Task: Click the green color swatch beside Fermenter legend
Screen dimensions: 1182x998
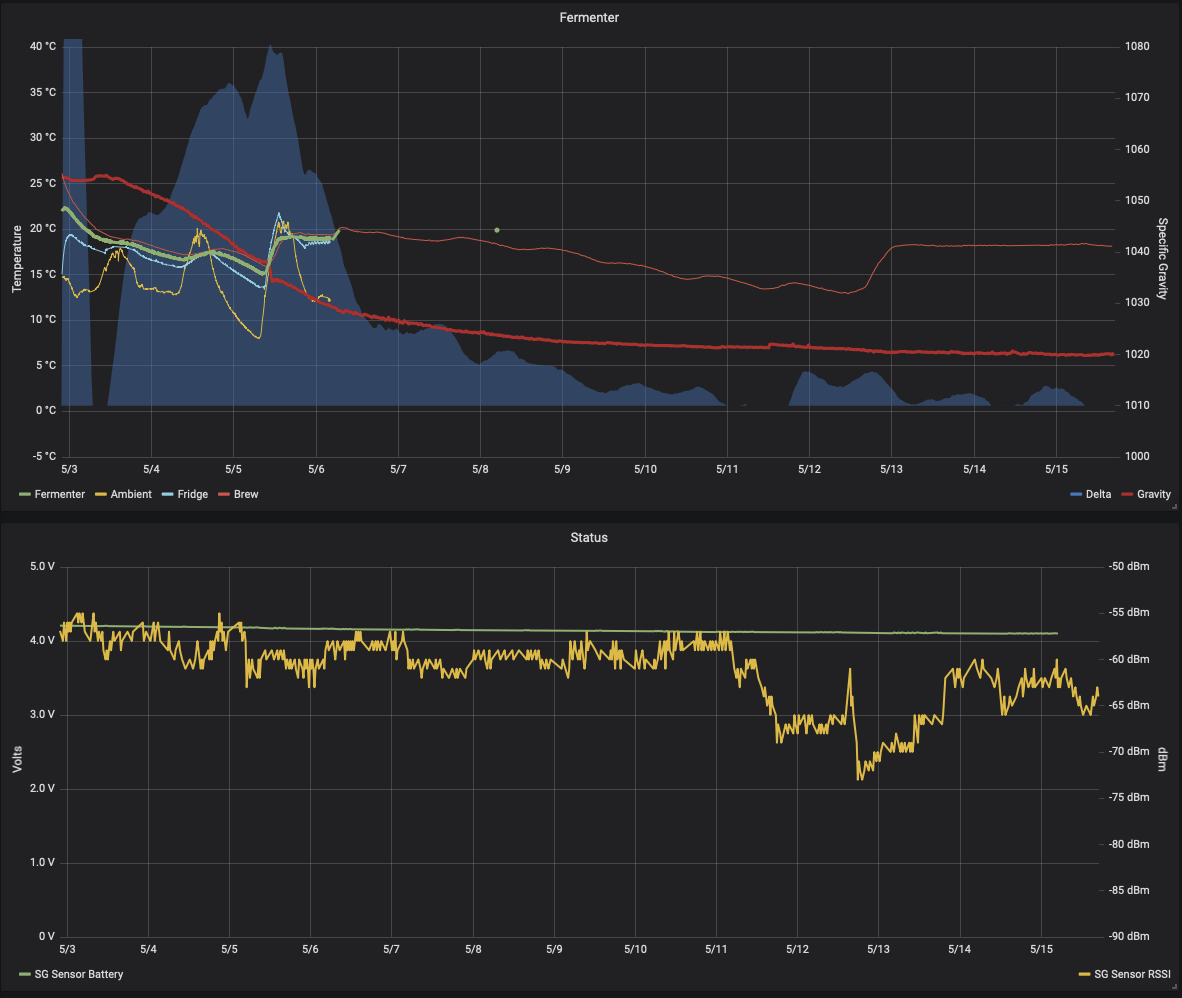Action: pyautogui.click(x=25, y=494)
